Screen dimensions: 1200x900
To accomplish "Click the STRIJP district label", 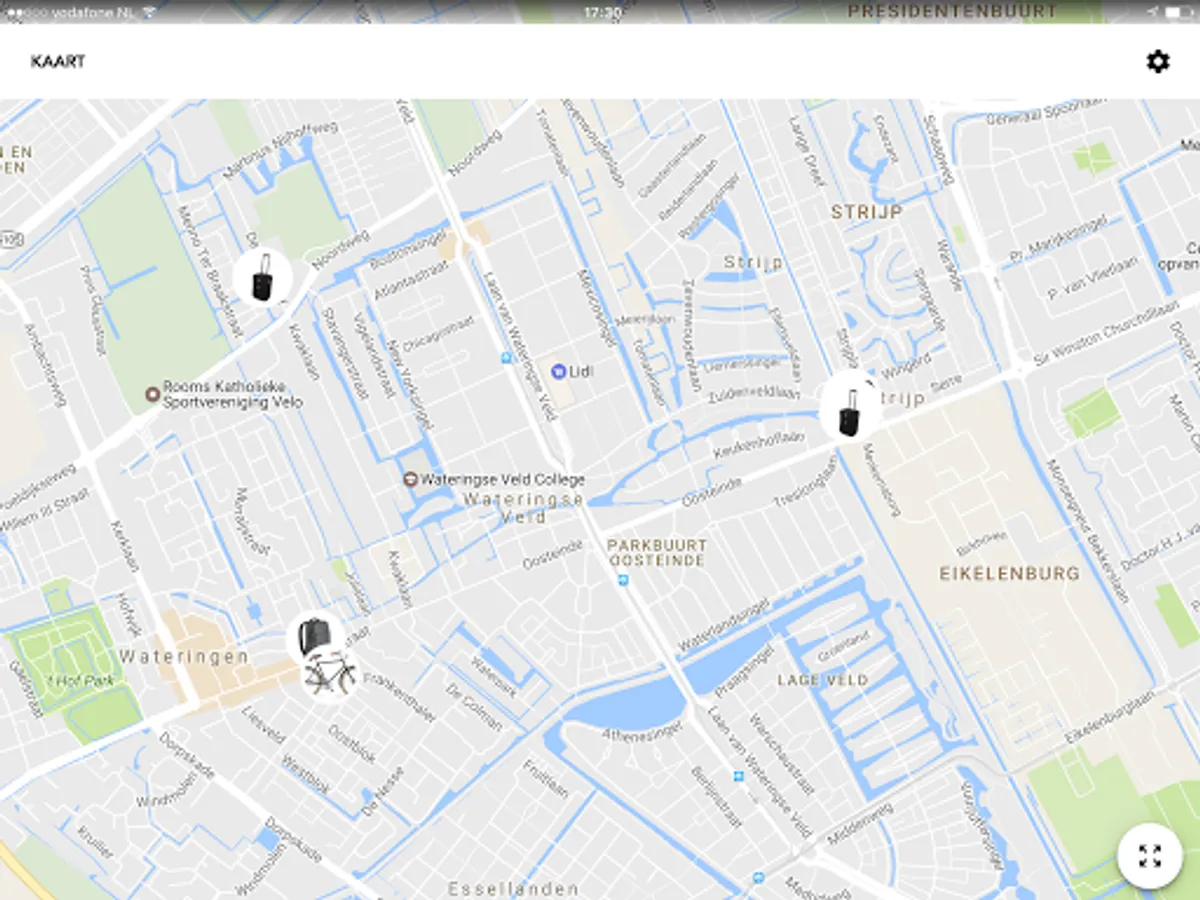I will coord(867,212).
